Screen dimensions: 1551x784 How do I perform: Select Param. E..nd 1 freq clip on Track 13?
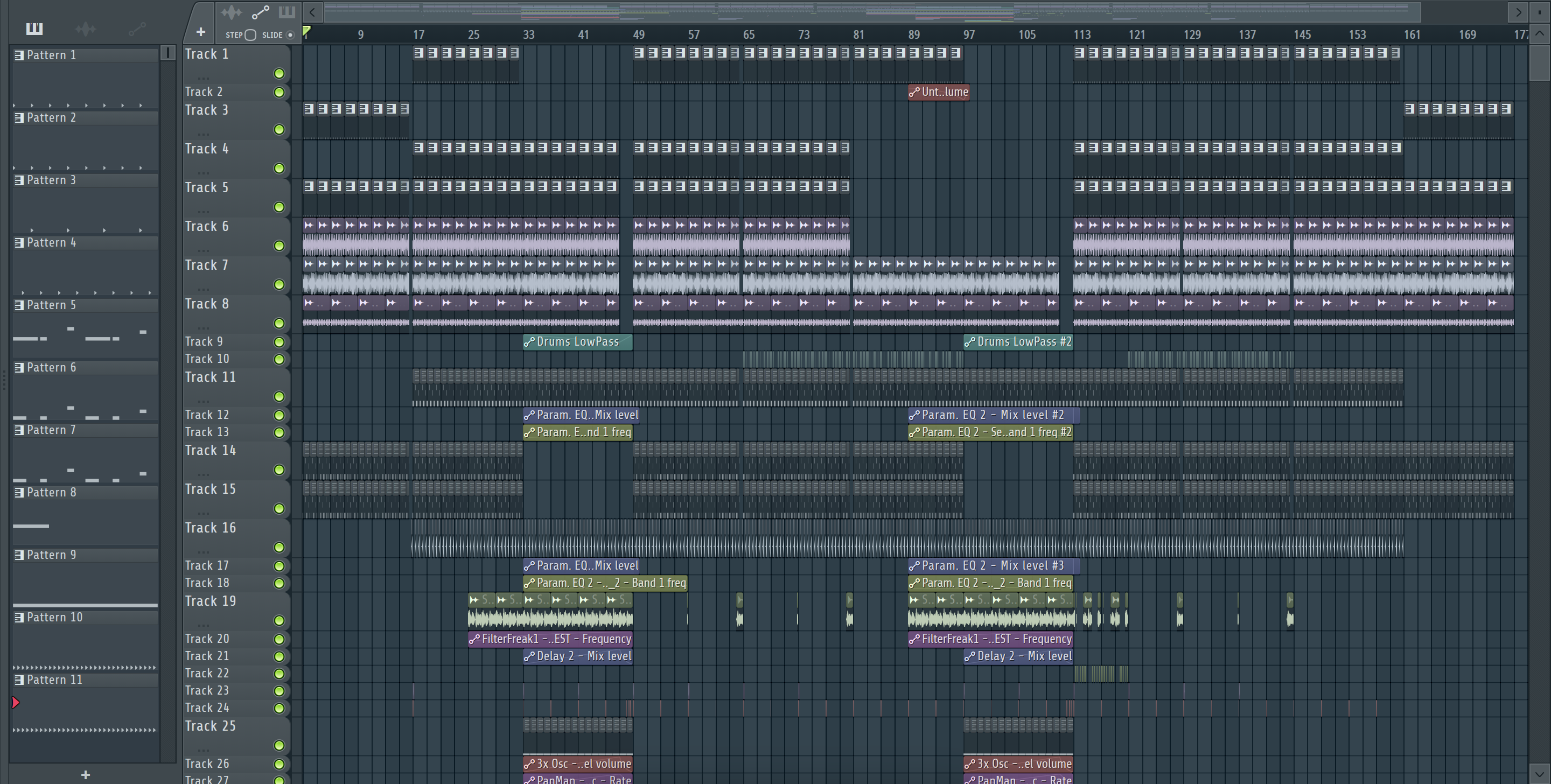pos(577,432)
